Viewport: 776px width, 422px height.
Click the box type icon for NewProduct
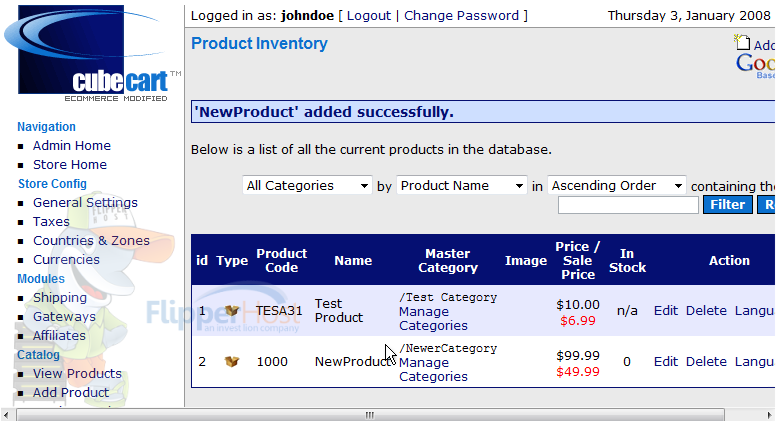click(232, 362)
